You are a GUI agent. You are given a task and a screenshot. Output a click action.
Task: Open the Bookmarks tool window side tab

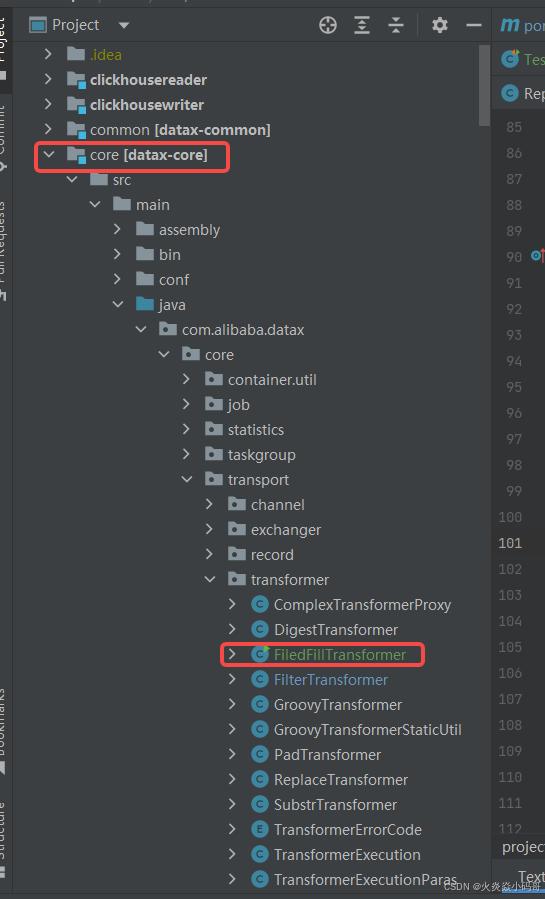[4, 731]
